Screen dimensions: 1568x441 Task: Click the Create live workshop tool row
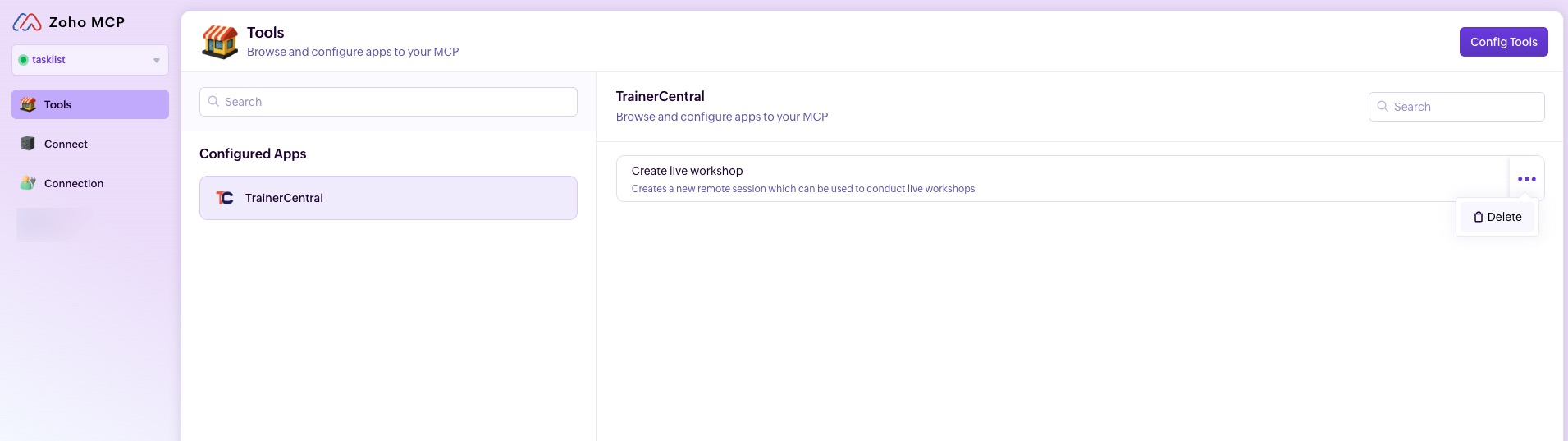coord(985,179)
